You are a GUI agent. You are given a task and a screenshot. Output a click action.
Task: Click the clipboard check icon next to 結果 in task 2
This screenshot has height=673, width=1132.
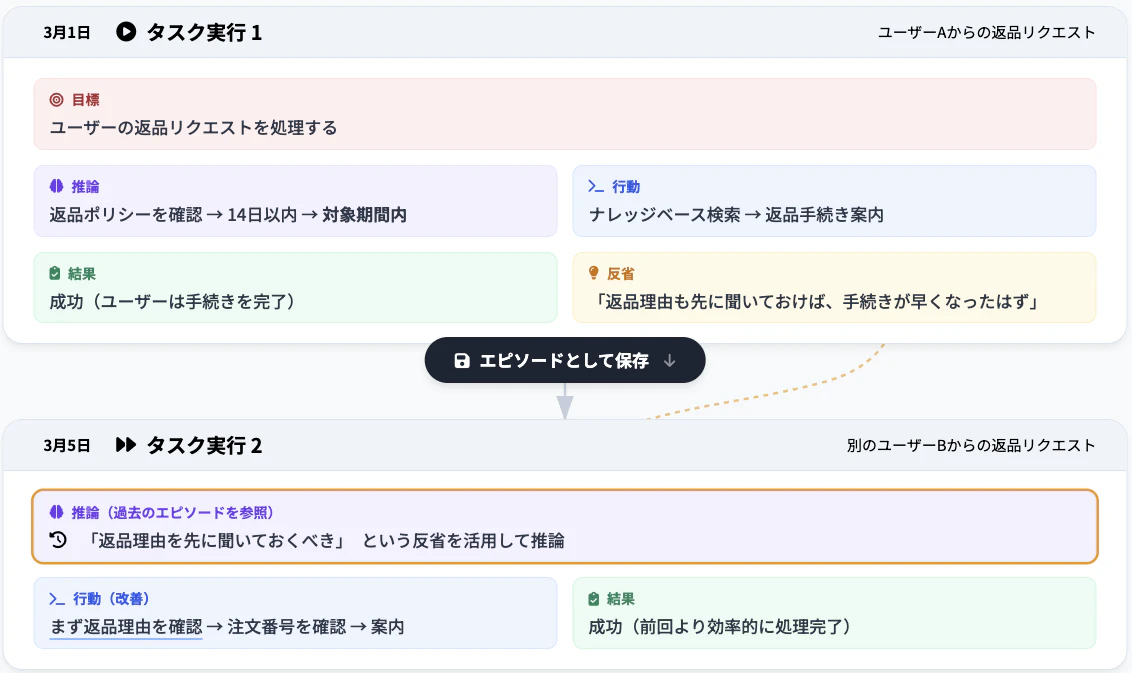pyautogui.click(x=593, y=599)
